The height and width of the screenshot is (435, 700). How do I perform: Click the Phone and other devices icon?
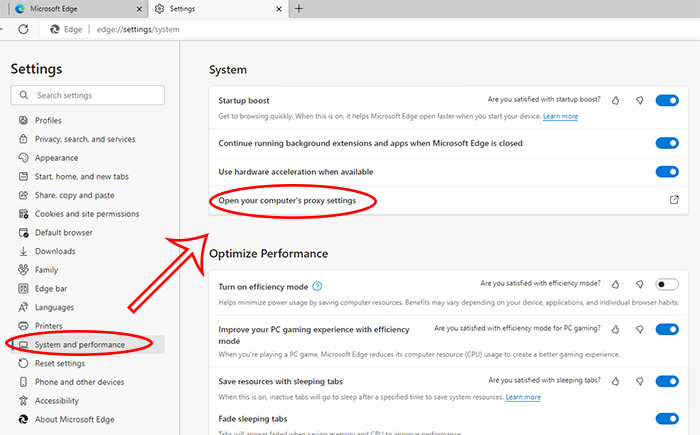coord(23,382)
